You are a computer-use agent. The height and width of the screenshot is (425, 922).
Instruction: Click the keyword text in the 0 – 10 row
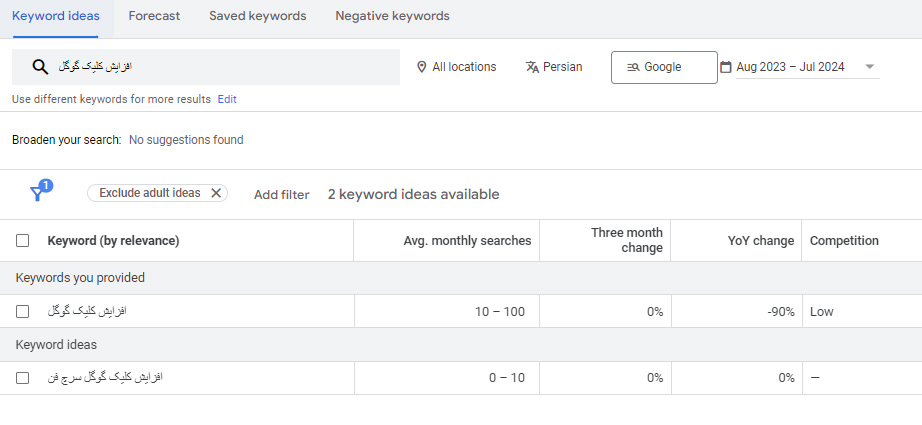click(105, 378)
